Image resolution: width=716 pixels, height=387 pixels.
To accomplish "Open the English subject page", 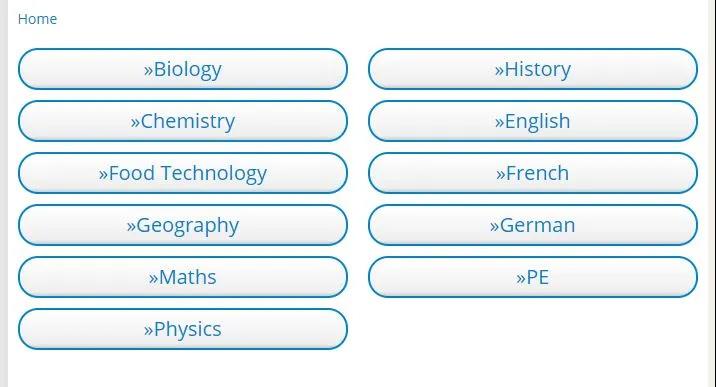I will click(x=533, y=121).
